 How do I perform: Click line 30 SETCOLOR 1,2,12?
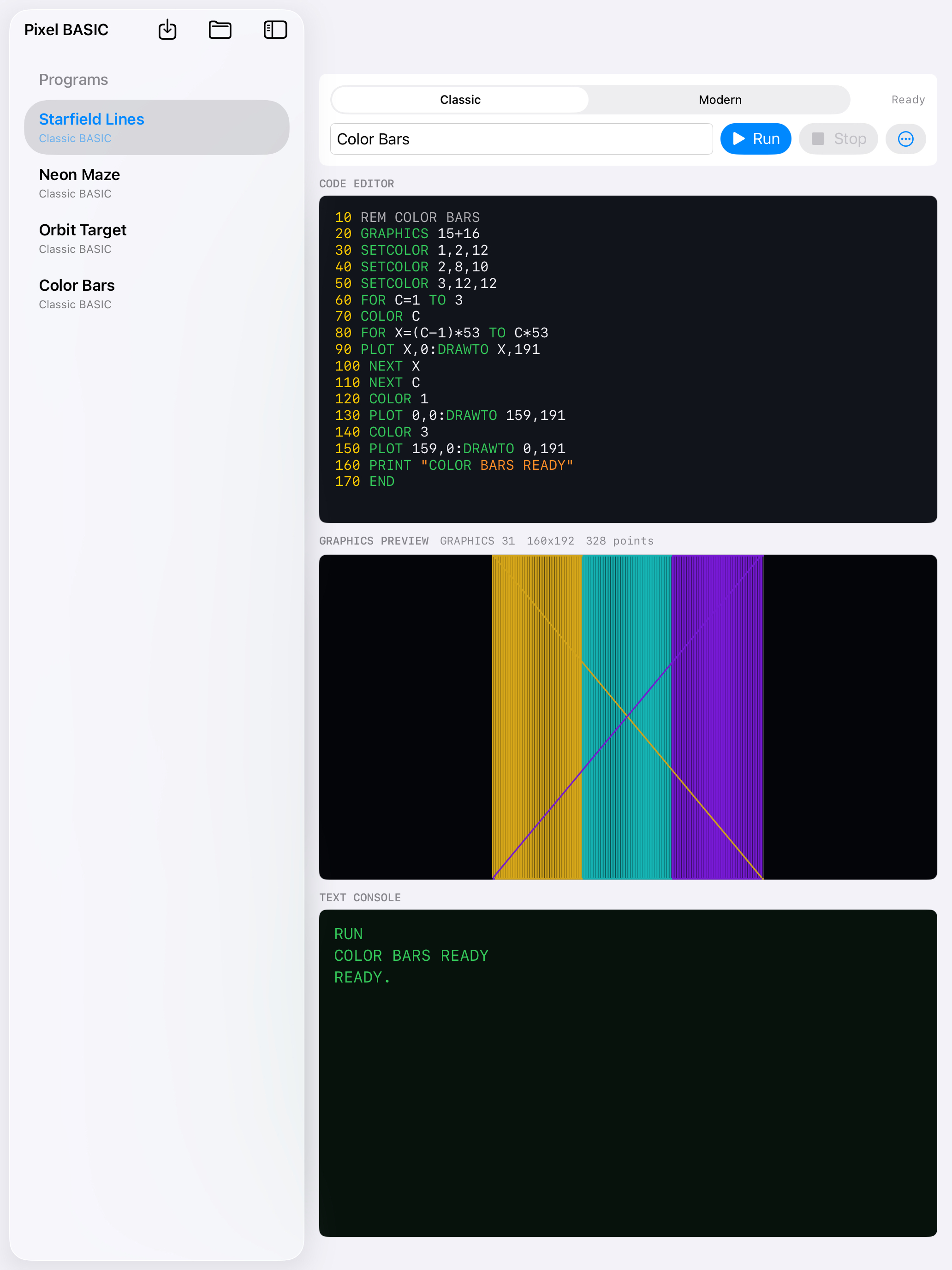(411, 250)
